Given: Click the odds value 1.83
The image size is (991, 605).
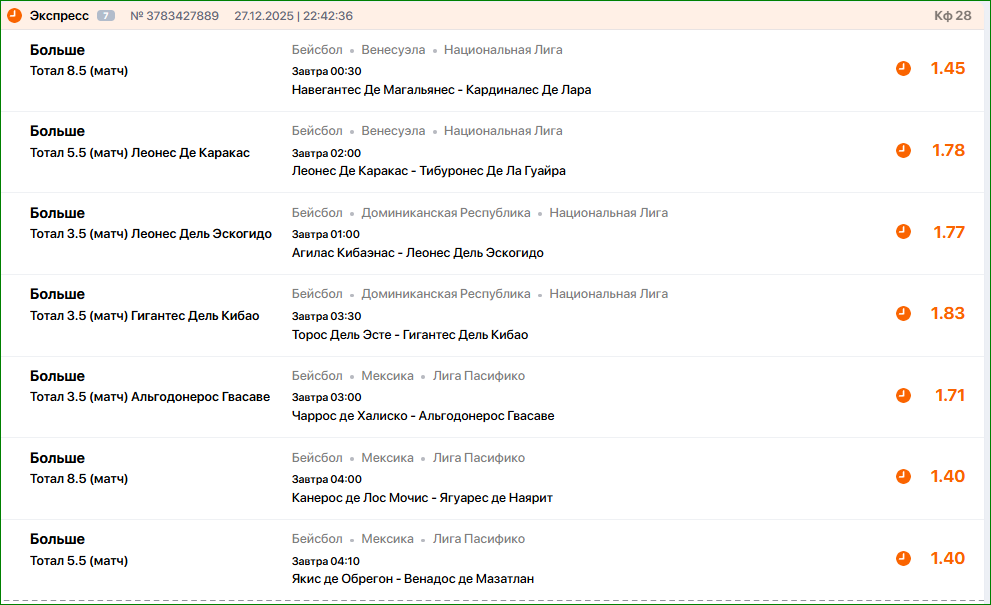Looking at the screenshot, I should tap(947, 313).
